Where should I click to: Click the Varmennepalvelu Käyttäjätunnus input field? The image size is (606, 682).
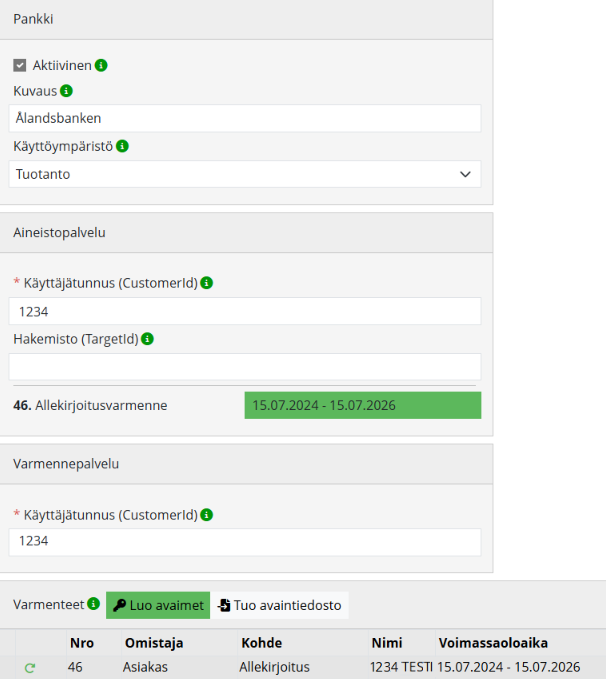[244, 542]
